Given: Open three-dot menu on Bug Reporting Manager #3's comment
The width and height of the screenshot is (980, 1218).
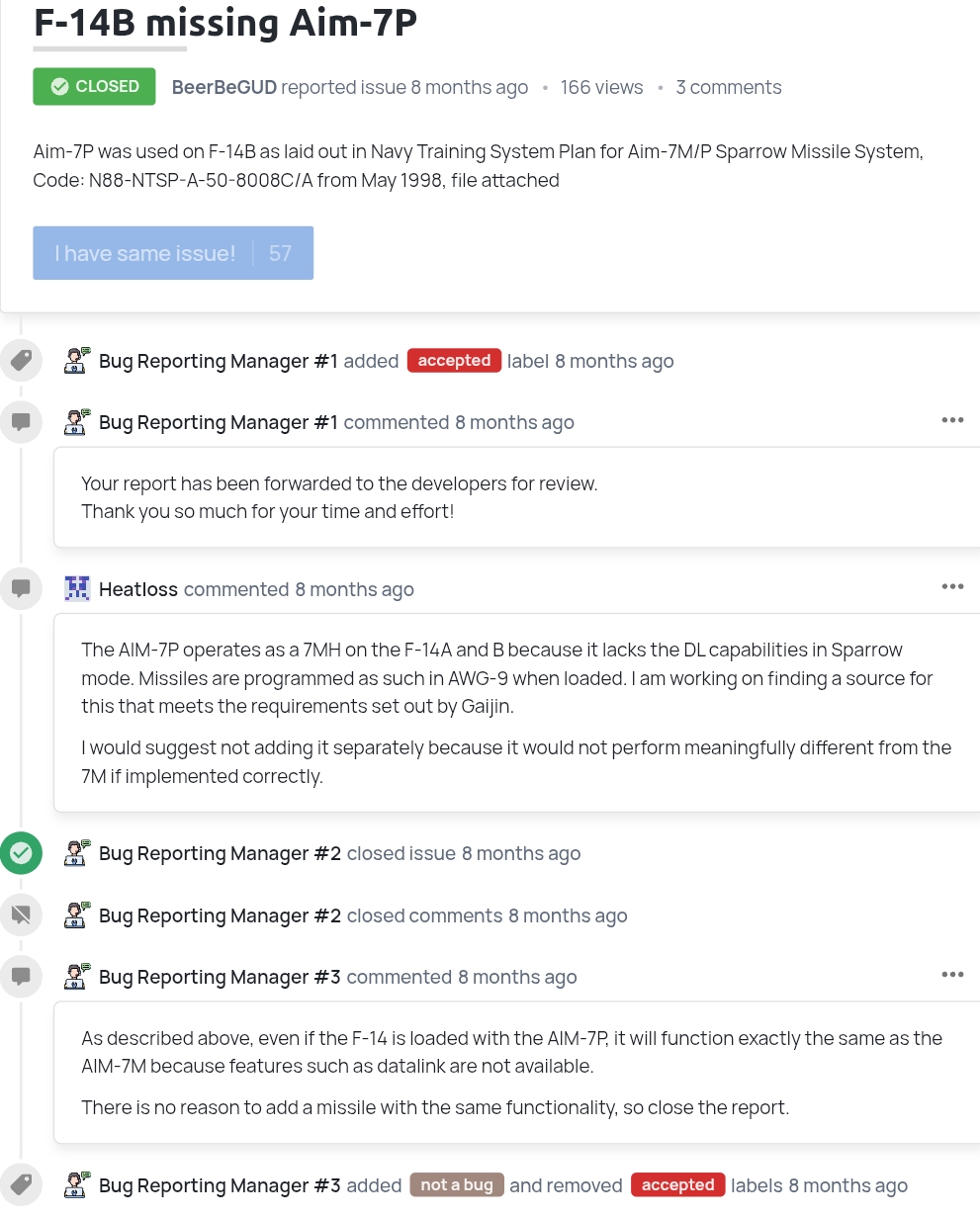Looking at the screenshot, I should [x=952, y=975].
